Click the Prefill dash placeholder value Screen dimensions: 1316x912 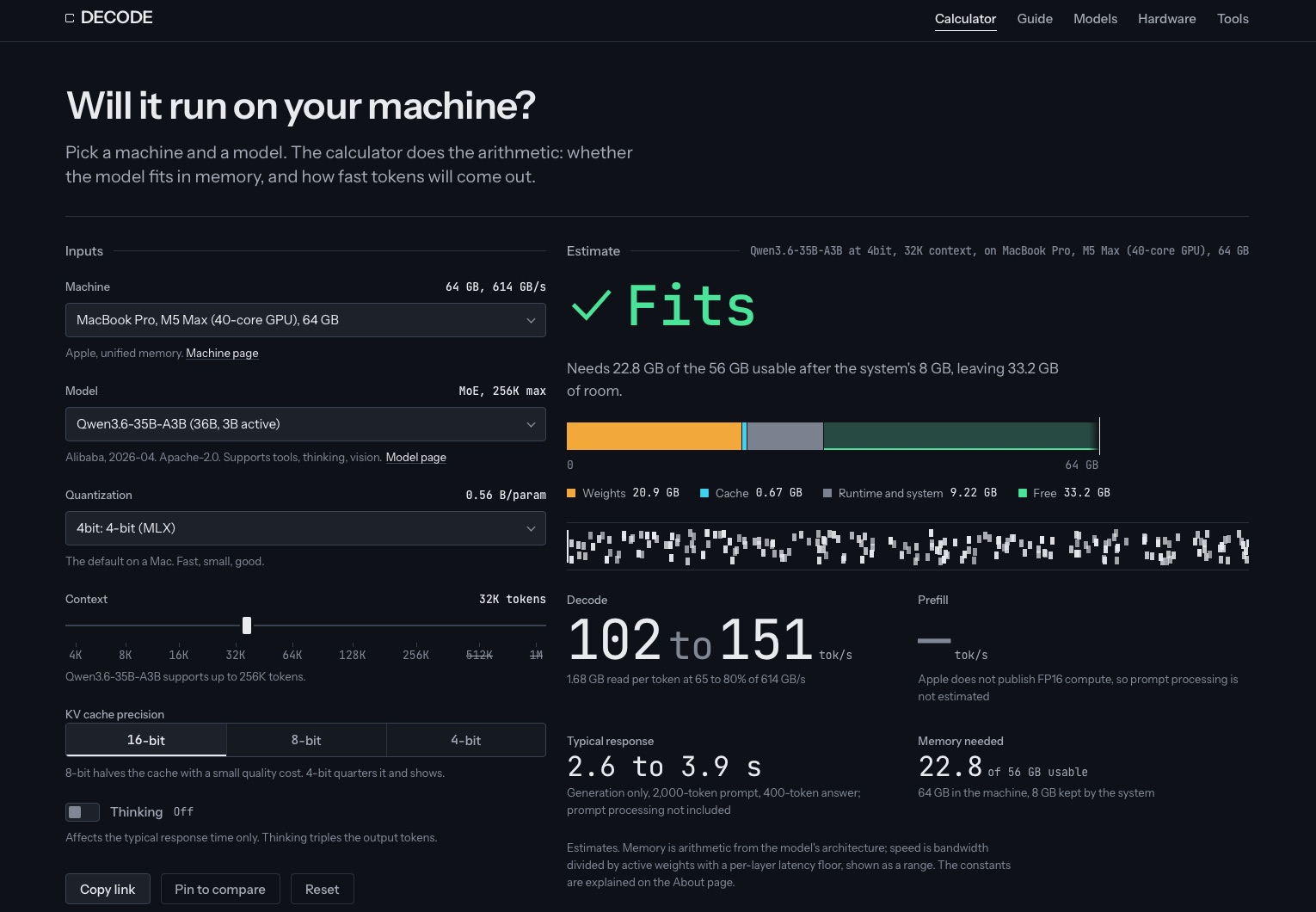tap(934, 640)
